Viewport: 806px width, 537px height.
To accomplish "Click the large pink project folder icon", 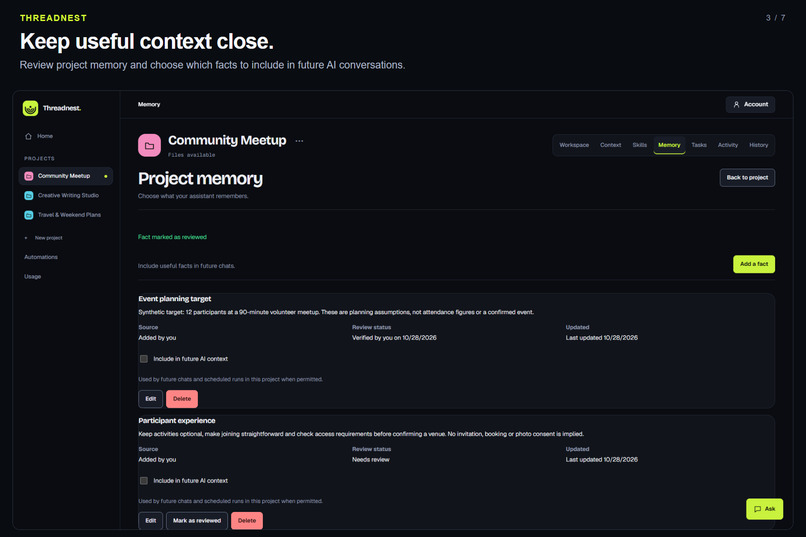I will (150, 145).
